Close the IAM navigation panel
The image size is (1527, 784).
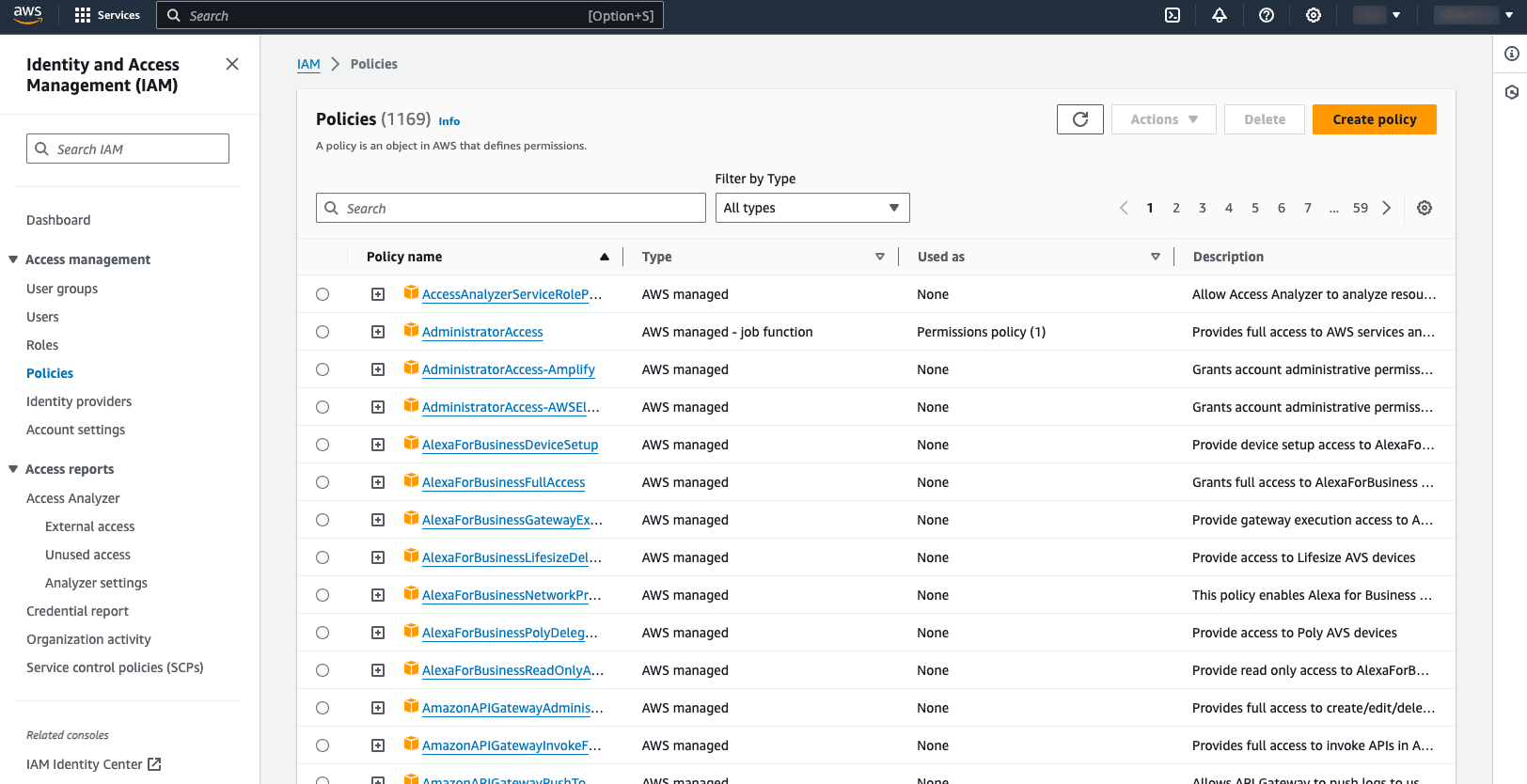tap(232, 64)
